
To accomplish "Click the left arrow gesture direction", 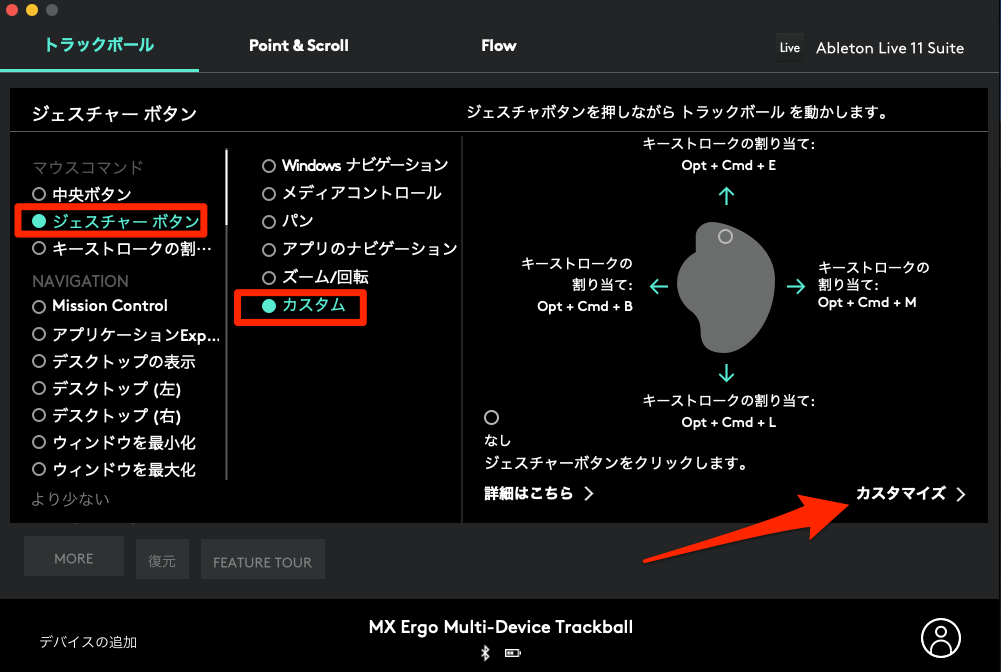I will tap(658, 287).
